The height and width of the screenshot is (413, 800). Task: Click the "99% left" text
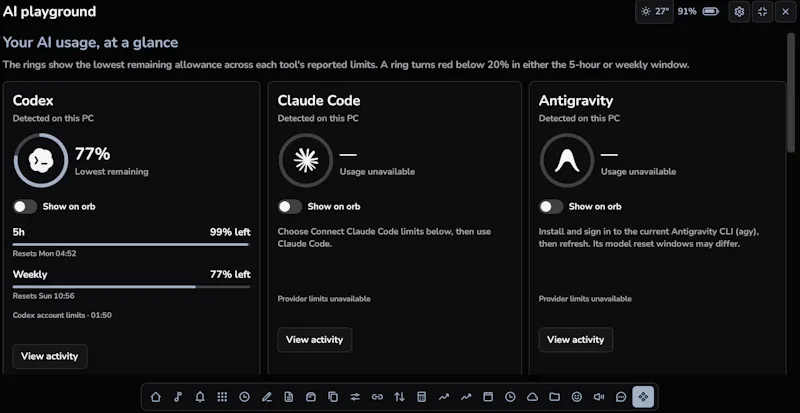coord(230,232)
